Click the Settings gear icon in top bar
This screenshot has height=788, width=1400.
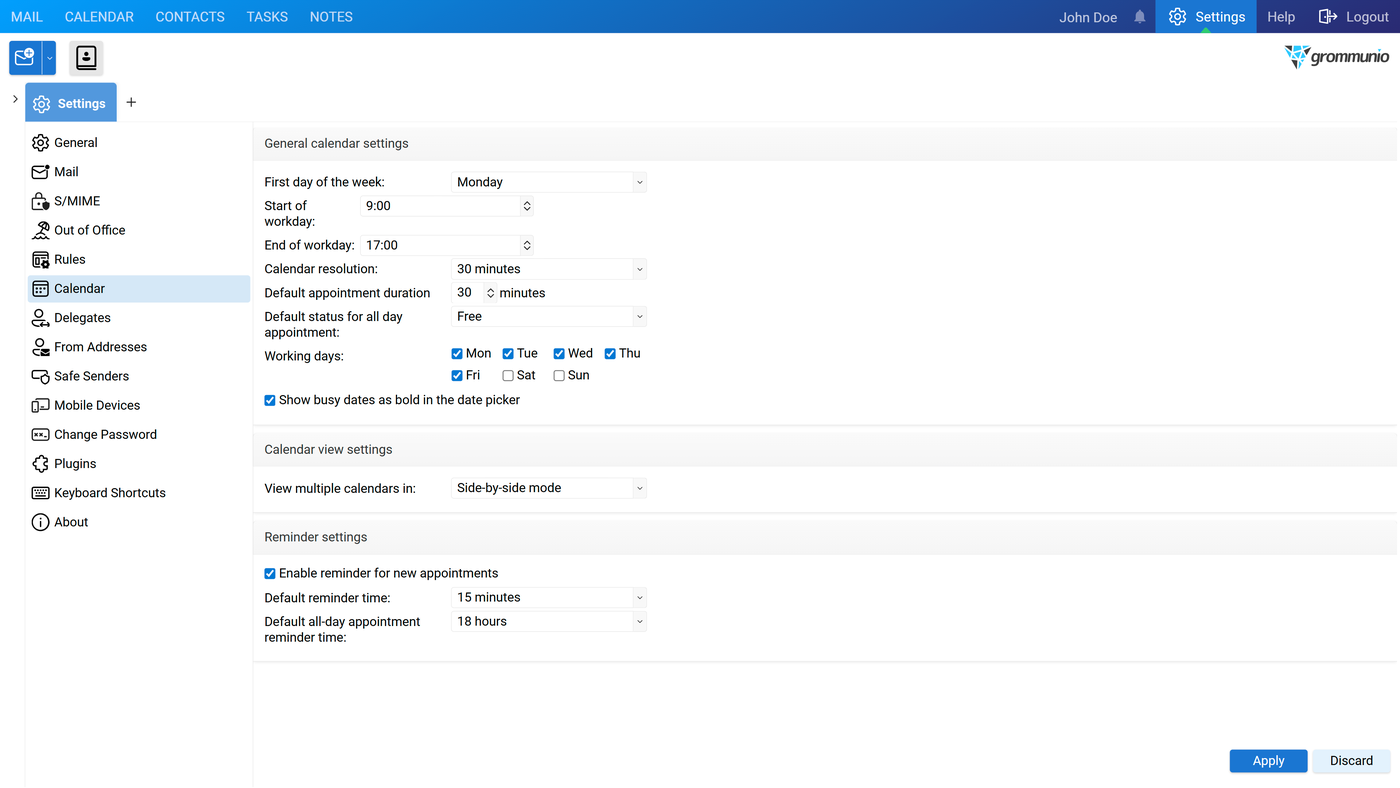(1178, 17)
